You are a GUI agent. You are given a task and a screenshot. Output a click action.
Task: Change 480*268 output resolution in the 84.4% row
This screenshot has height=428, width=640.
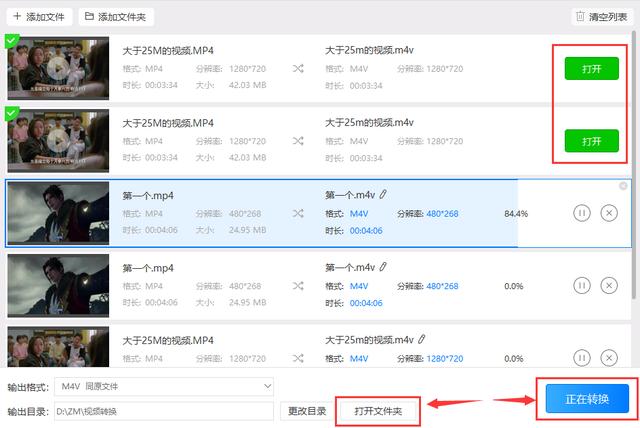click(x=442, y=214)
